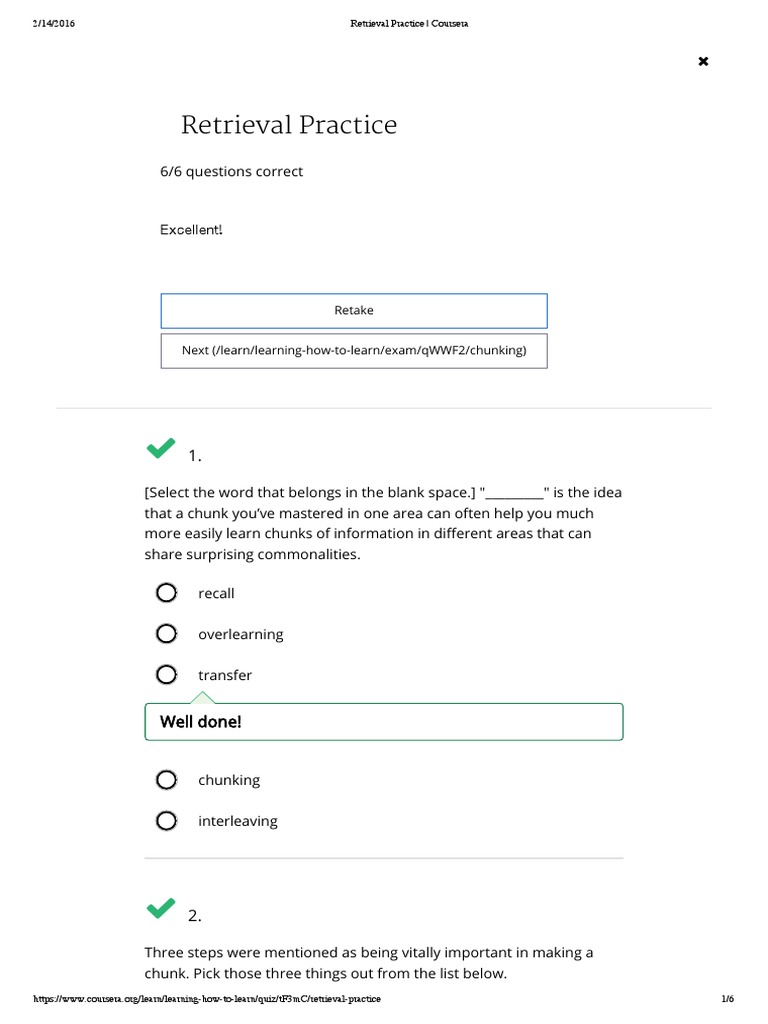Click the 'Retrieval Practice' main heading
This screenshot has width=768, height=1024.
point(289,125)
